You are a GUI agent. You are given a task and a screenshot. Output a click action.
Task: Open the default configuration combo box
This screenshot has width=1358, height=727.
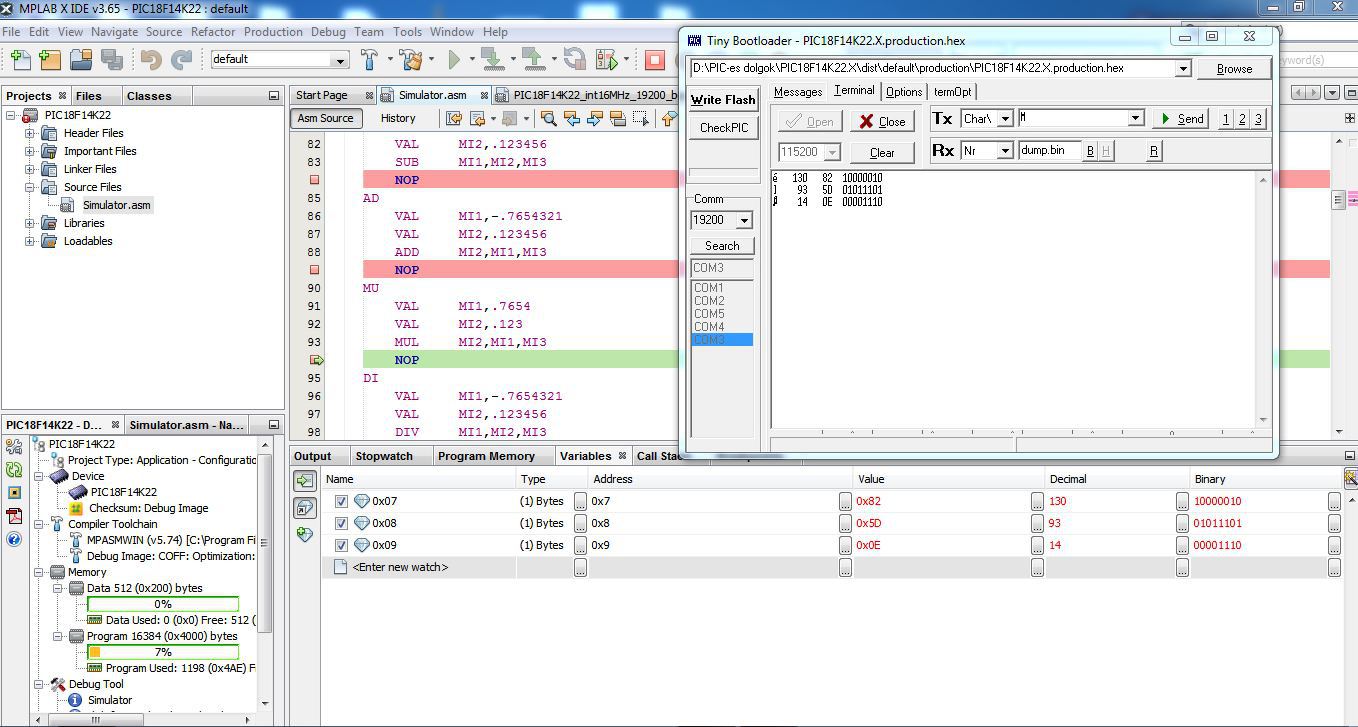(279, 59)
